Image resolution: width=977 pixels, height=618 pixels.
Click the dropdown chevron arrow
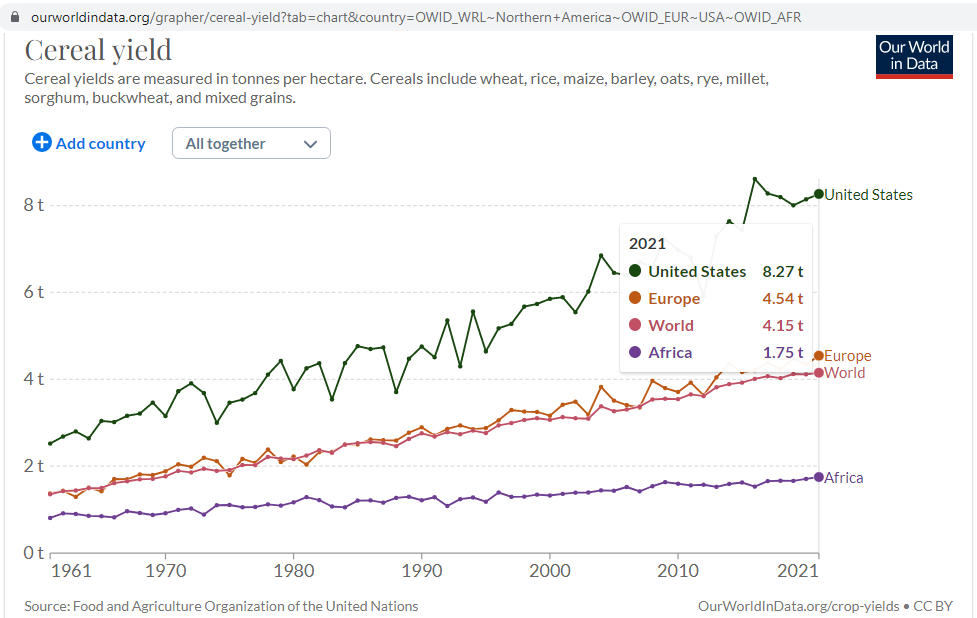[311, 144]
